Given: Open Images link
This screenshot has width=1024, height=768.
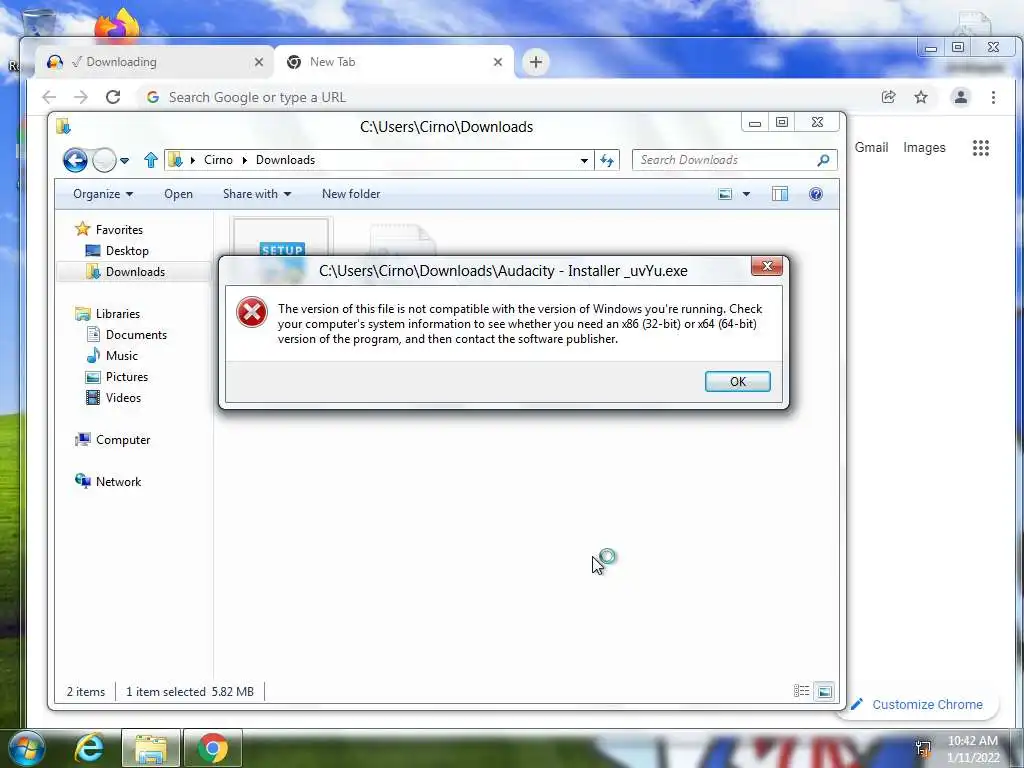Looking at the screenshot, I should 924,148.
